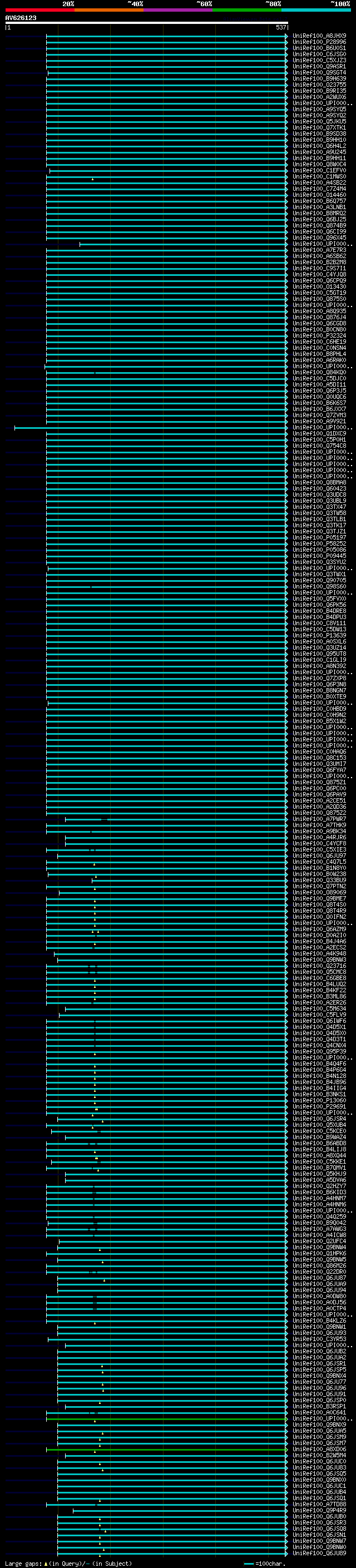This screenshot has width=356, height=1568.
Task: Select the UniRef100_A4SB22 label
Action: pos(319,182)
